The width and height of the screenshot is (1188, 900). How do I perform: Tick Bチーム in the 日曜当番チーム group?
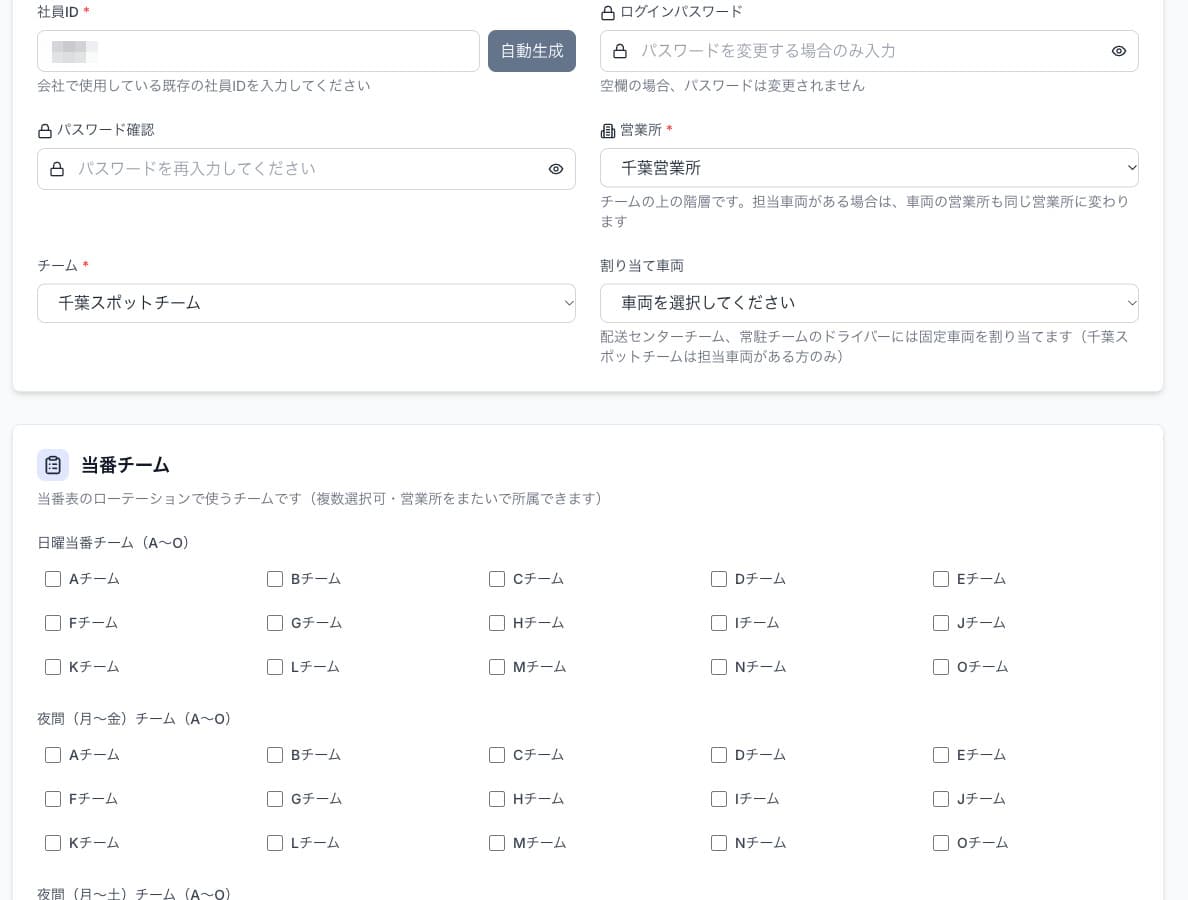coord(275,579)
